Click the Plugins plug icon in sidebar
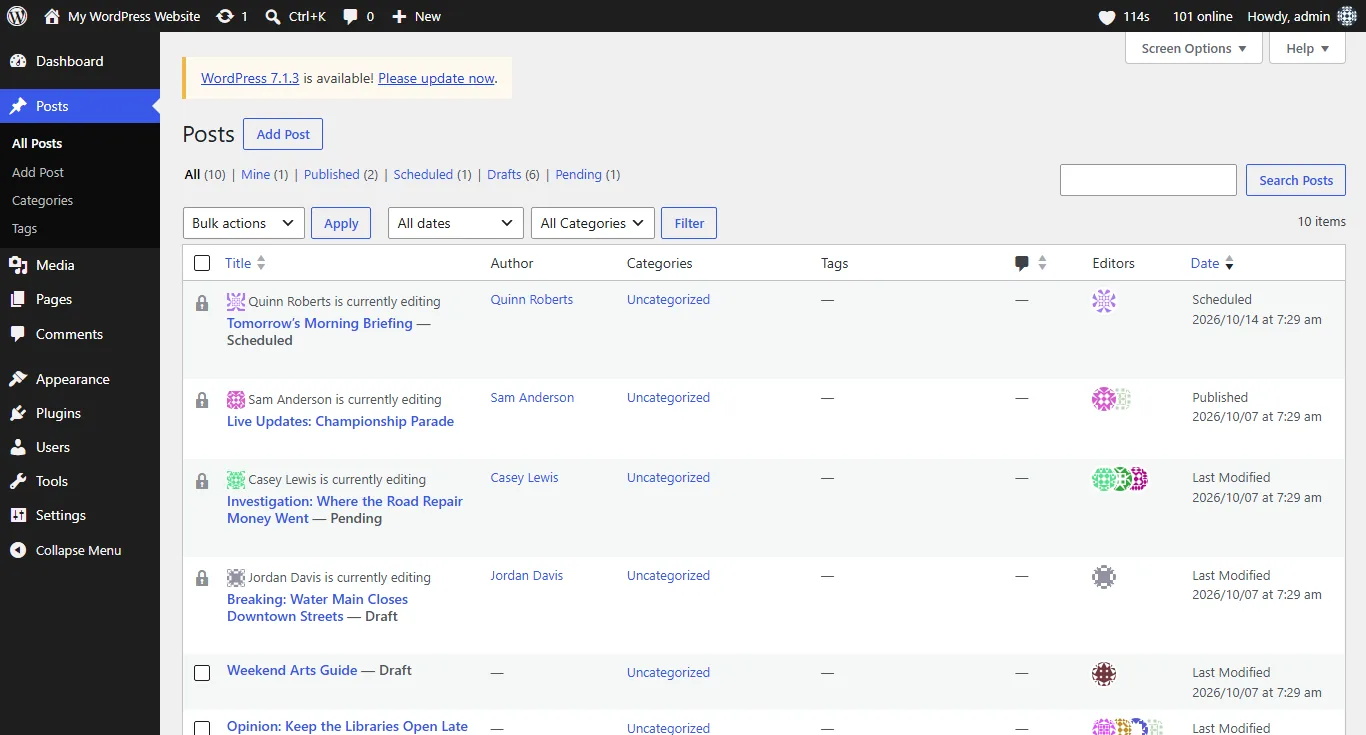 click(18, 413)
